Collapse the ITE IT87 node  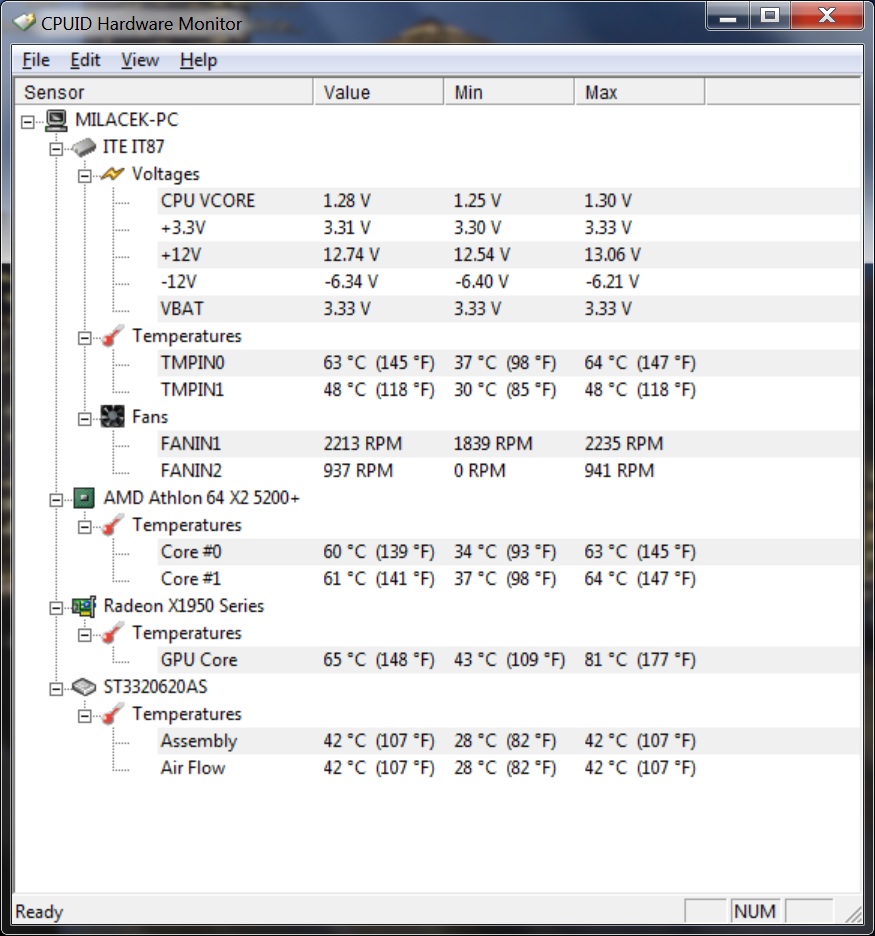pos(56,149)
